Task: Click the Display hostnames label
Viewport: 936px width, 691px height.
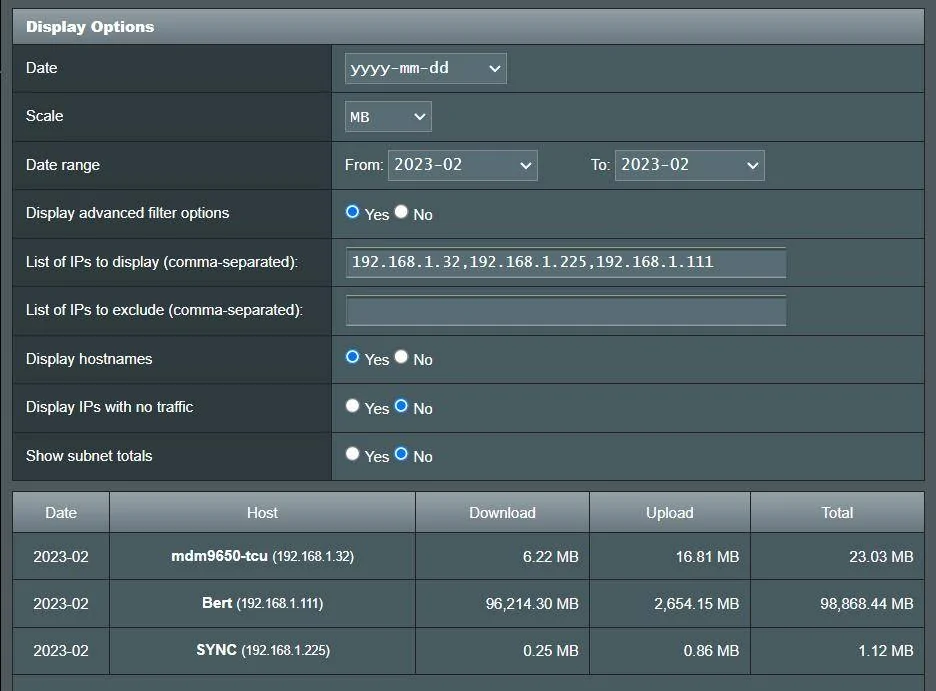Action: (89, 359)
